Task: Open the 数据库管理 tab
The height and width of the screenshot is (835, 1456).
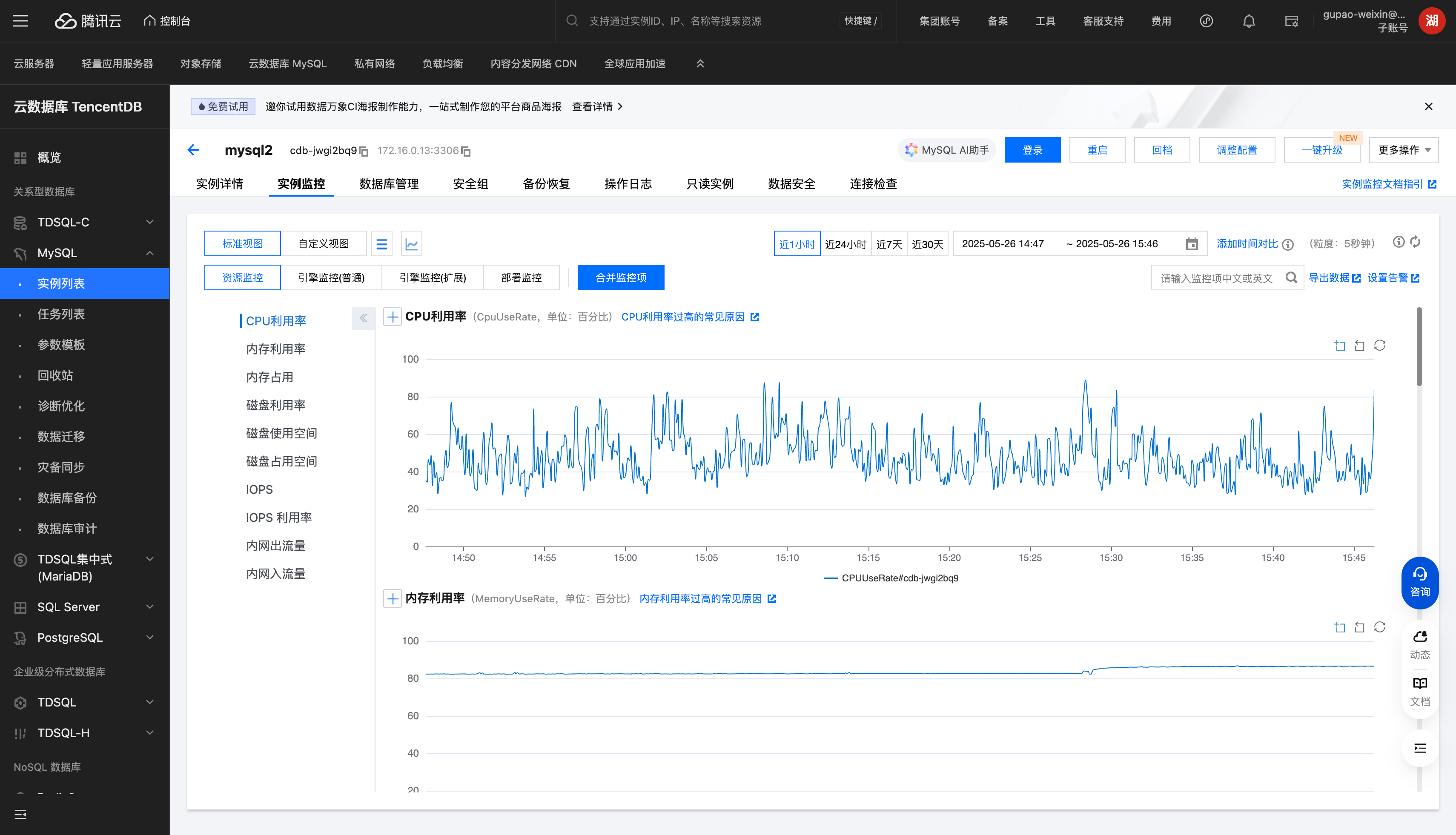Action: coord(388,184)
